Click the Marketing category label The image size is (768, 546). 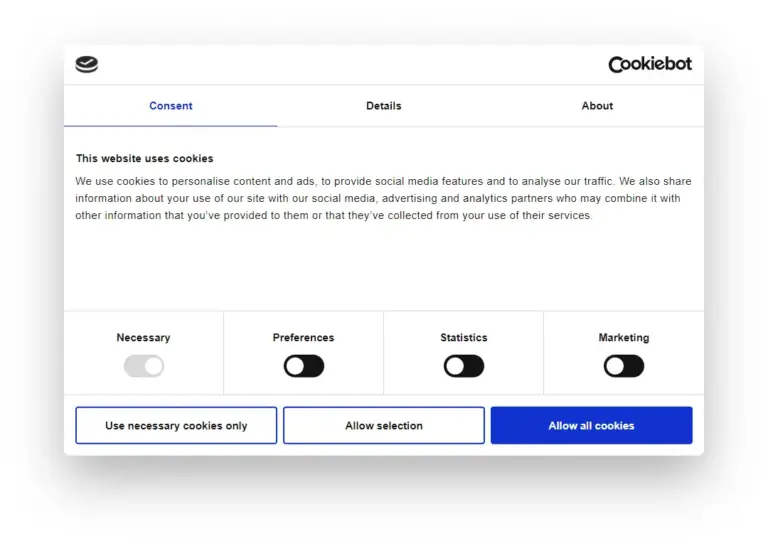[624, 338]
